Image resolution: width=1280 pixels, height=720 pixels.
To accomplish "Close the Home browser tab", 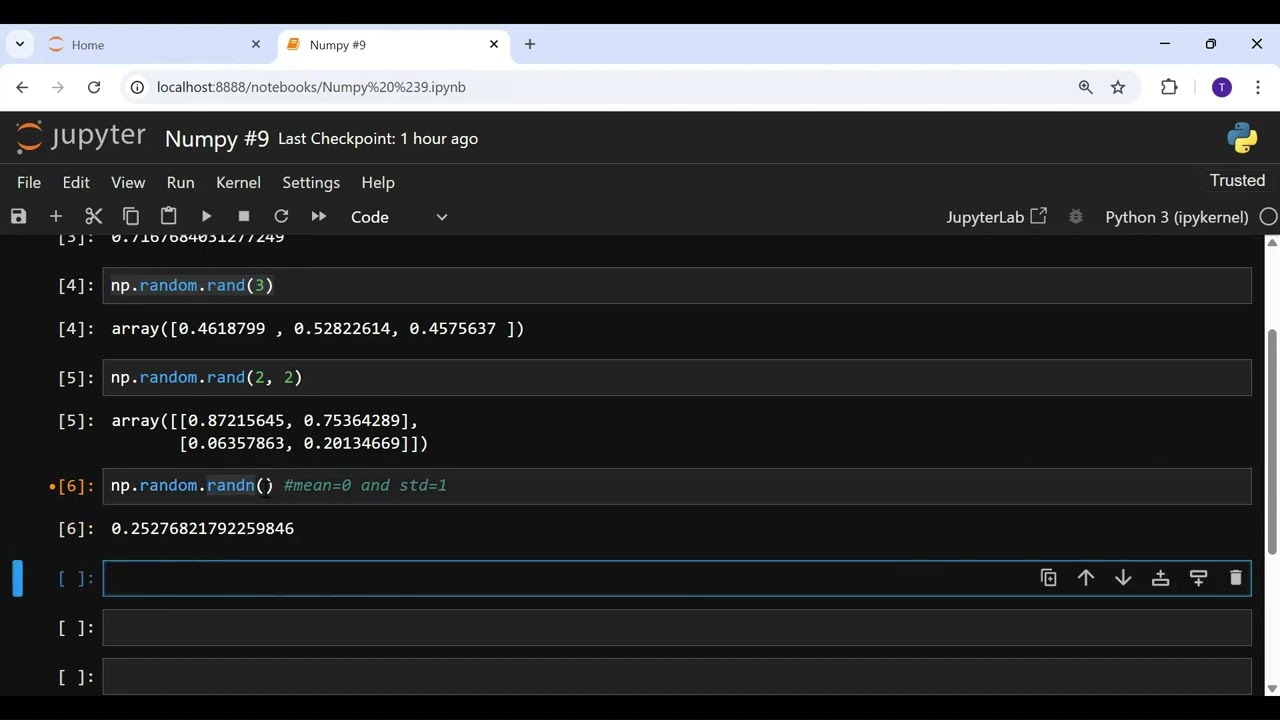I will point(256,44).
